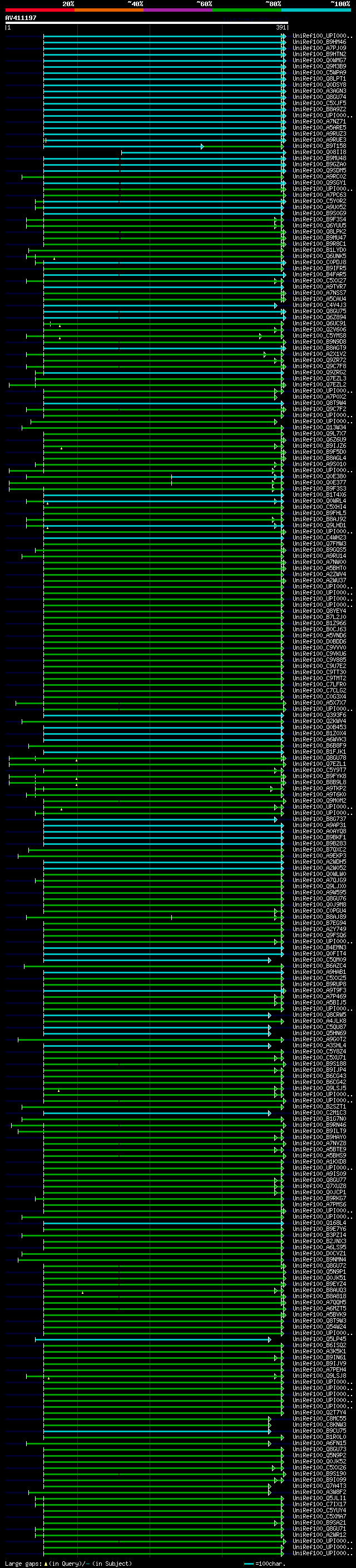The width and height of the screenshot is (356, 1568).
Task: Select hit label UniRef100_A9W595
Action: click(x=319, y=893)
